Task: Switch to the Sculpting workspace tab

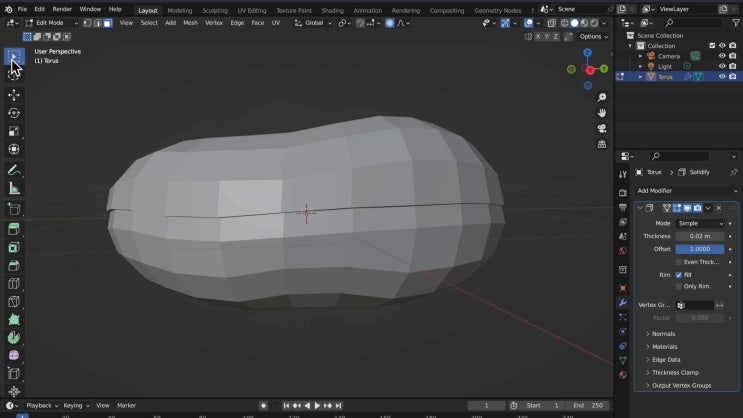Action: (x=215, y=10)
